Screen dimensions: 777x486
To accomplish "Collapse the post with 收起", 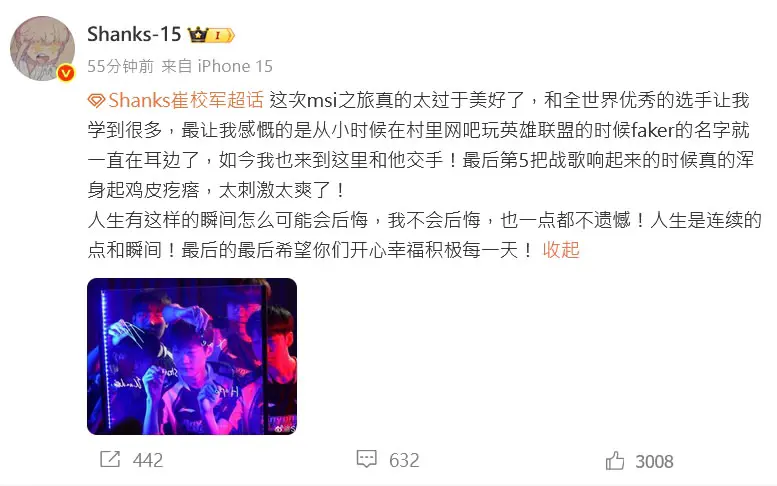I will (561, 250).
